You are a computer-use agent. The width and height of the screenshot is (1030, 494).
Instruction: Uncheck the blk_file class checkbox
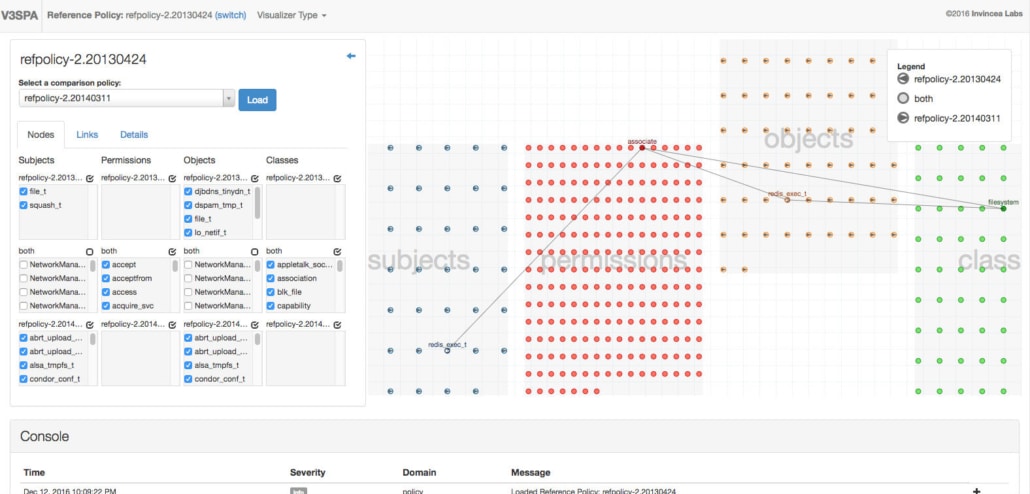click(271, 292)
